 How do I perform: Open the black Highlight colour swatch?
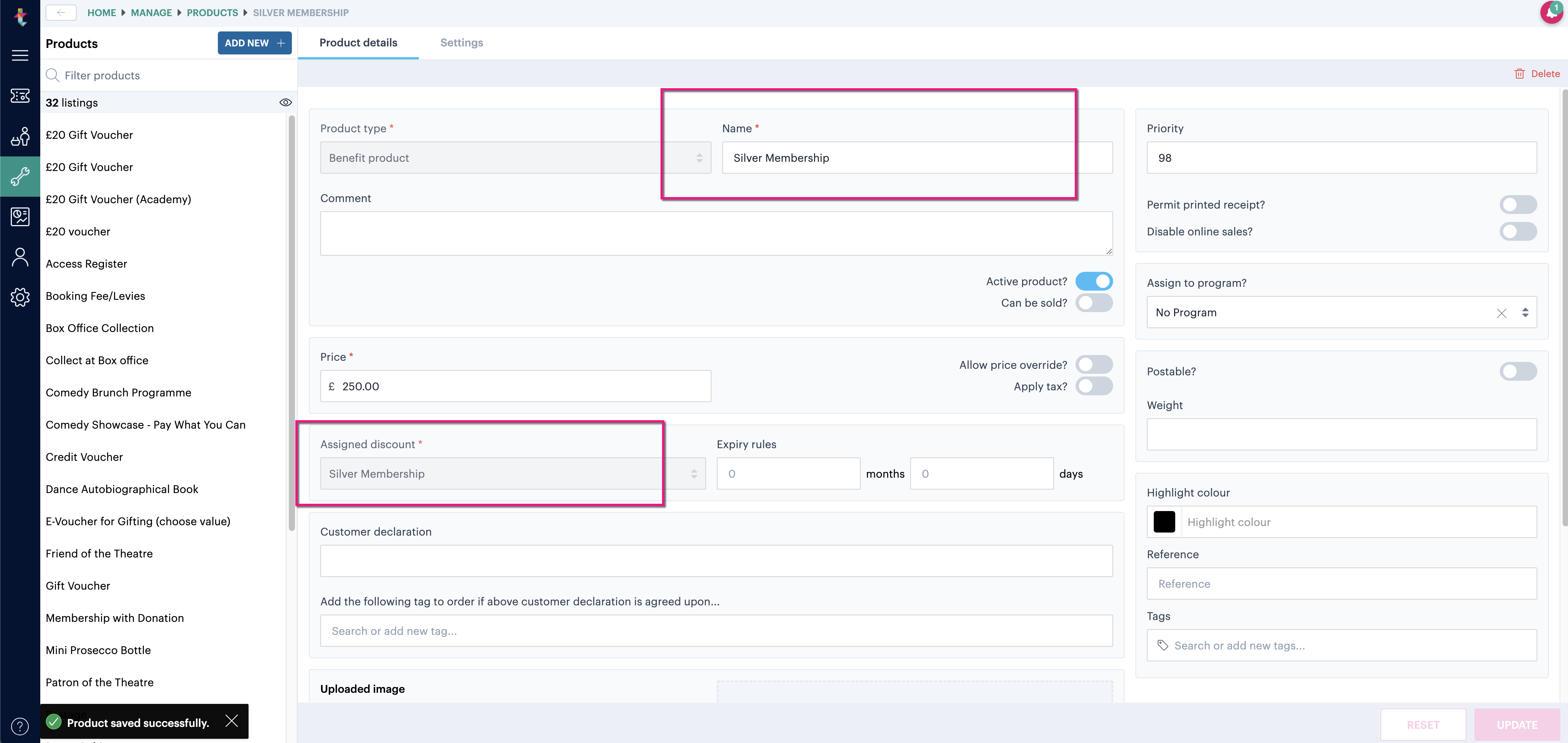[1164, 521]
